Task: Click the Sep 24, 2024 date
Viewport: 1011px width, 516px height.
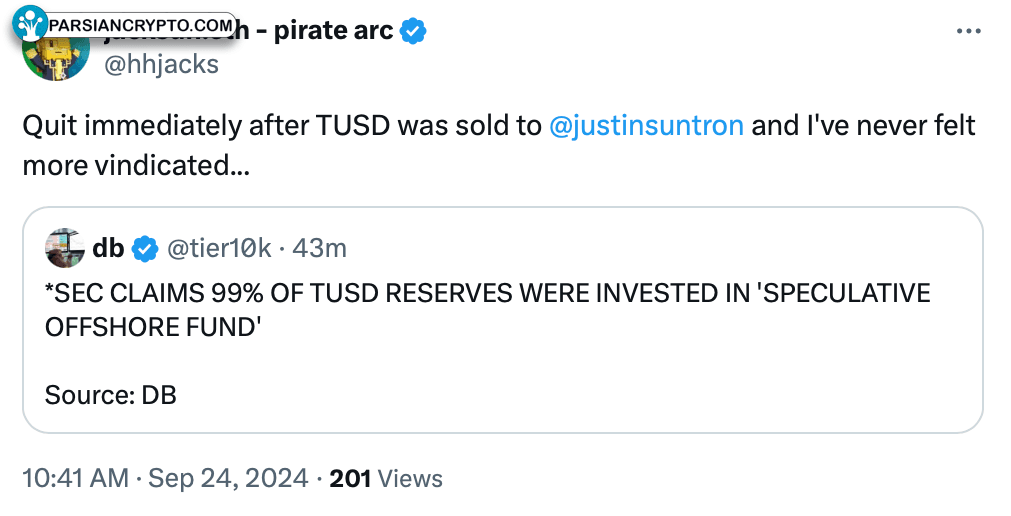Action: tap(228, 479)
